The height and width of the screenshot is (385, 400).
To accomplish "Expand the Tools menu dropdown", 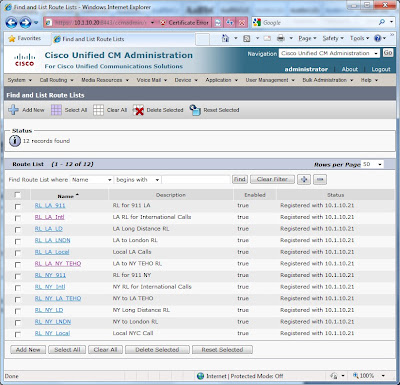I will point(359,38).
